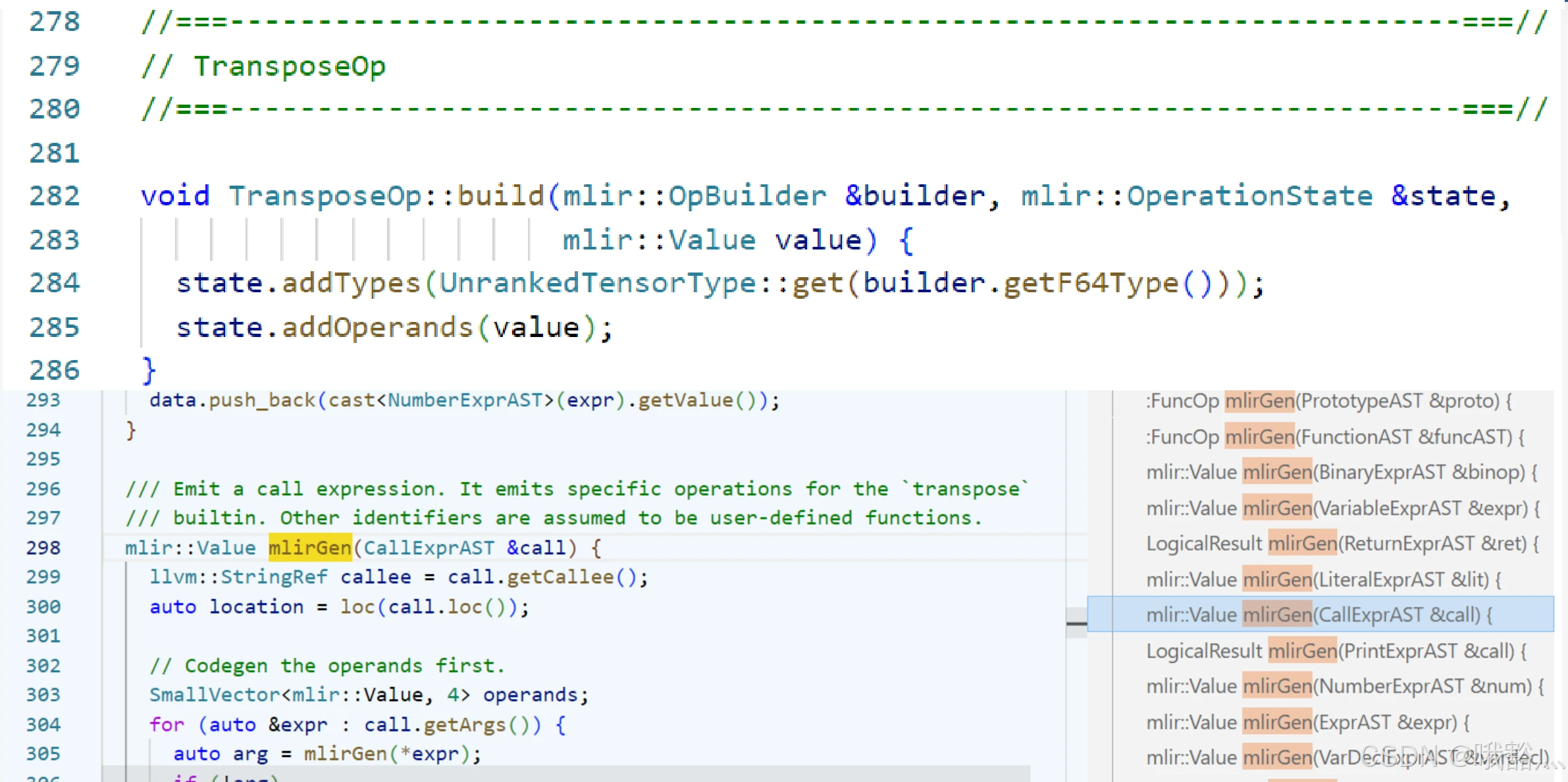
Task: Click line number 298 in the gutter
Action: [43, 548]
